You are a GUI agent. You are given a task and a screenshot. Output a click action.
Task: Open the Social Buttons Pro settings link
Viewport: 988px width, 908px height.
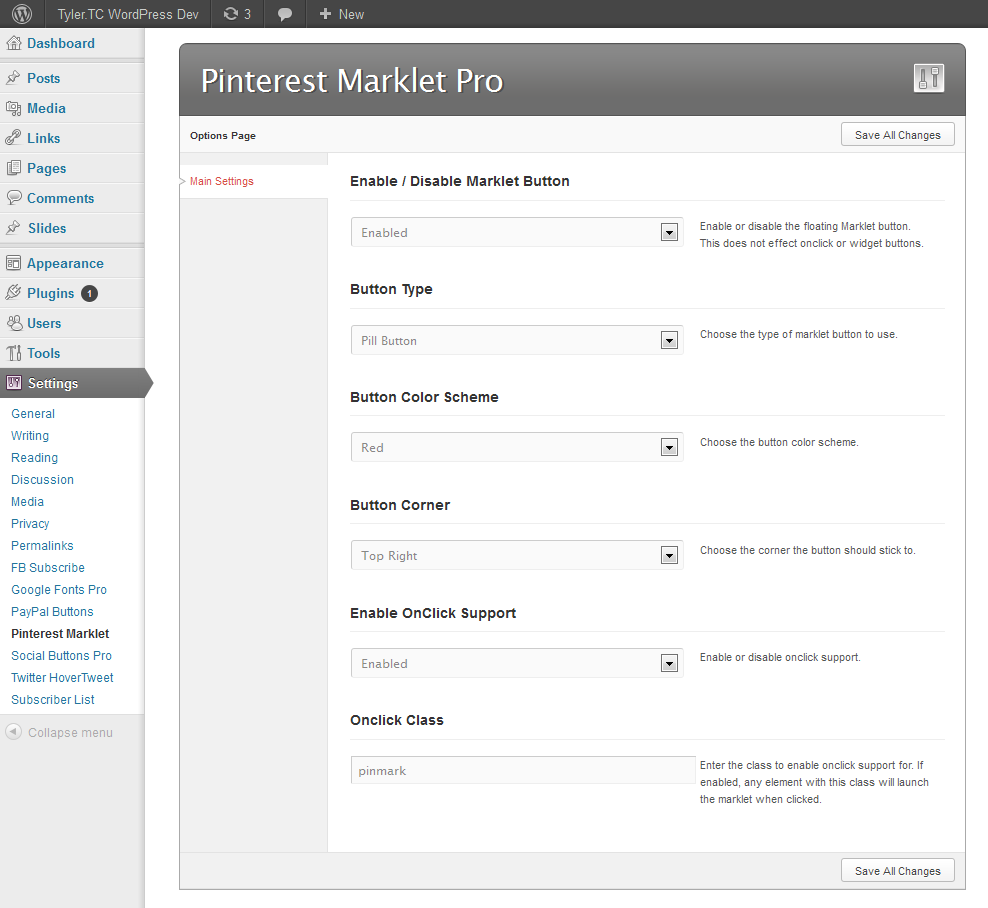[x=61, y=655]
